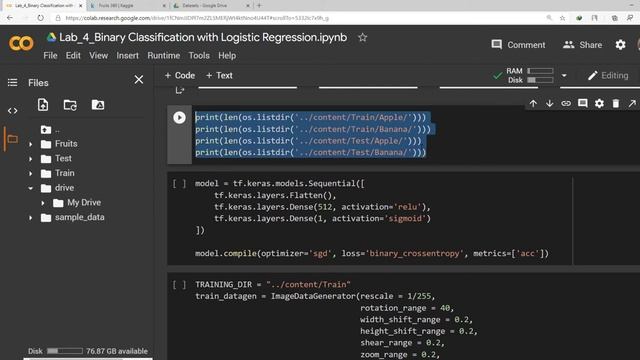Select the Files folder sidebar icon
The height and width of the screenshot is (360, 640).
pos(12,139)
